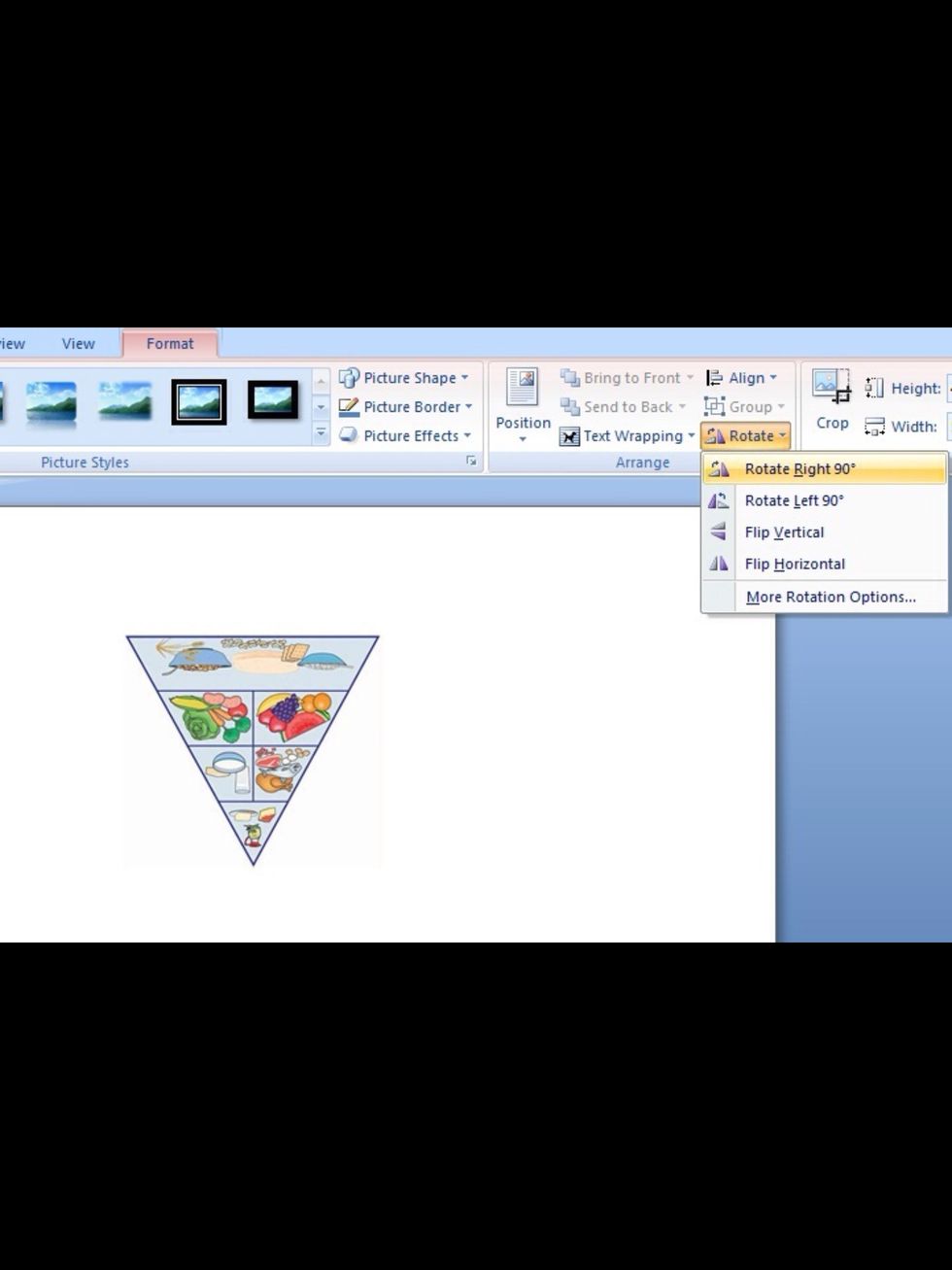Select the Format ribbon tab
Image resolution: width=952 pixels, height=1270 pixels.
click(x=169, y=344)
